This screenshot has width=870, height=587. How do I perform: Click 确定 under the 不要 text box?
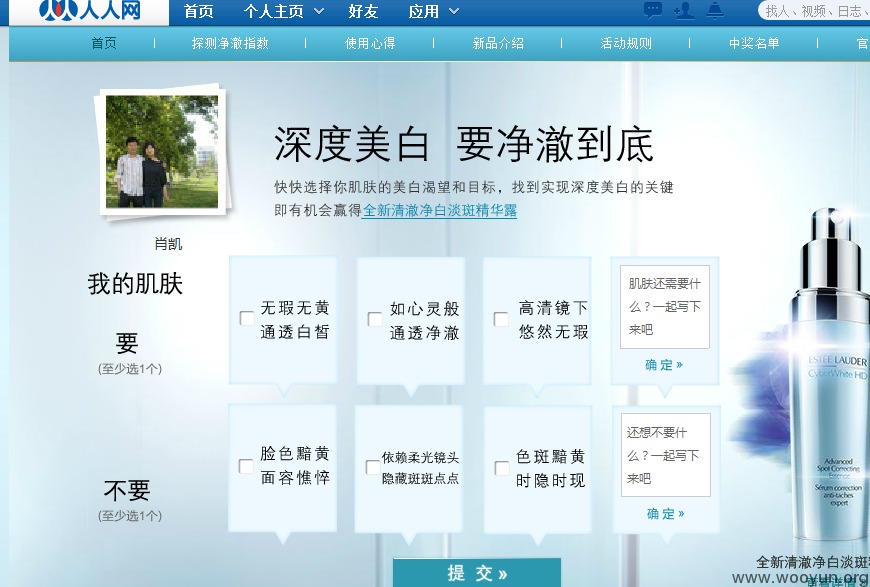(665, 514)
